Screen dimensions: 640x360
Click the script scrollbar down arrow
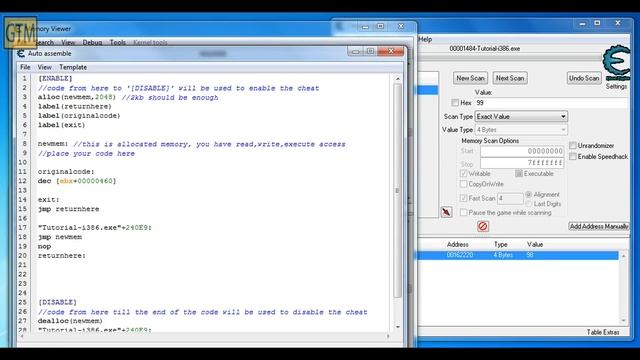tap(398, 327)
